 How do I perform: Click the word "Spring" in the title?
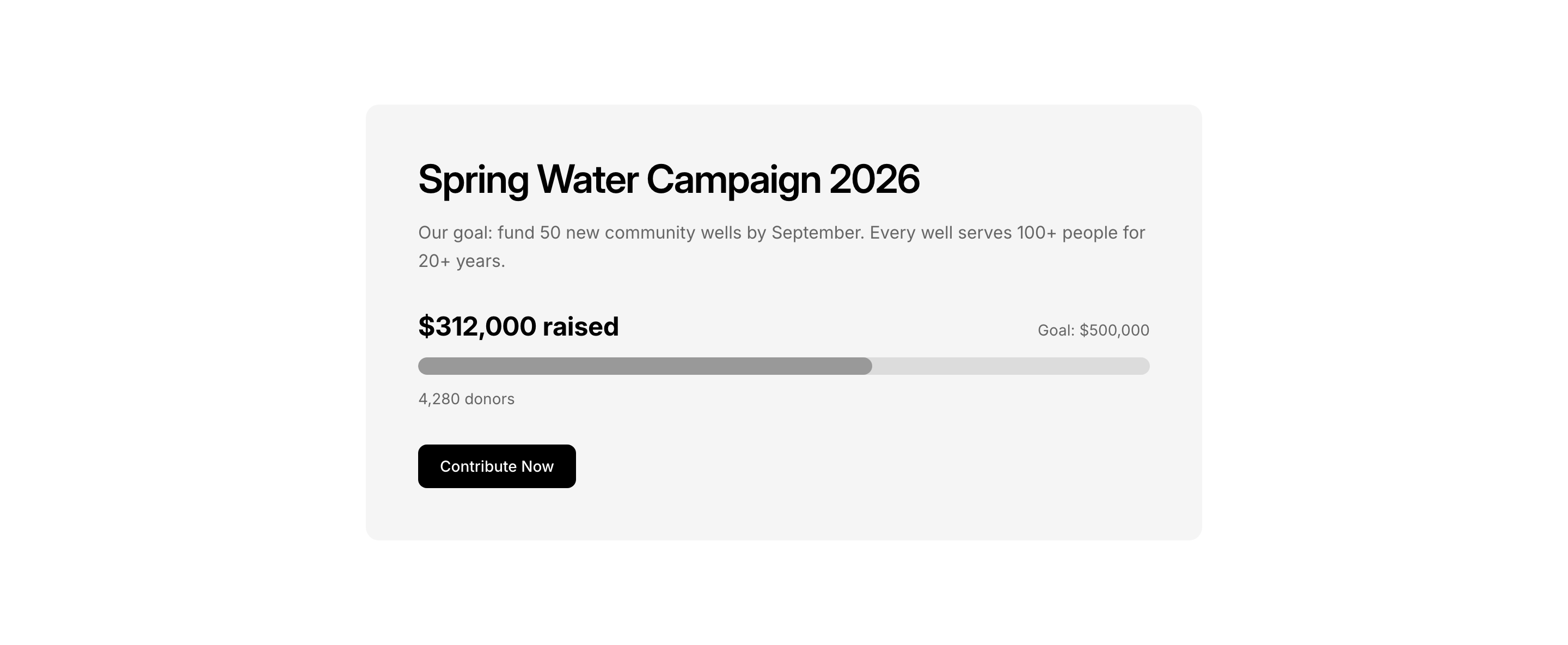click(473, 180)
